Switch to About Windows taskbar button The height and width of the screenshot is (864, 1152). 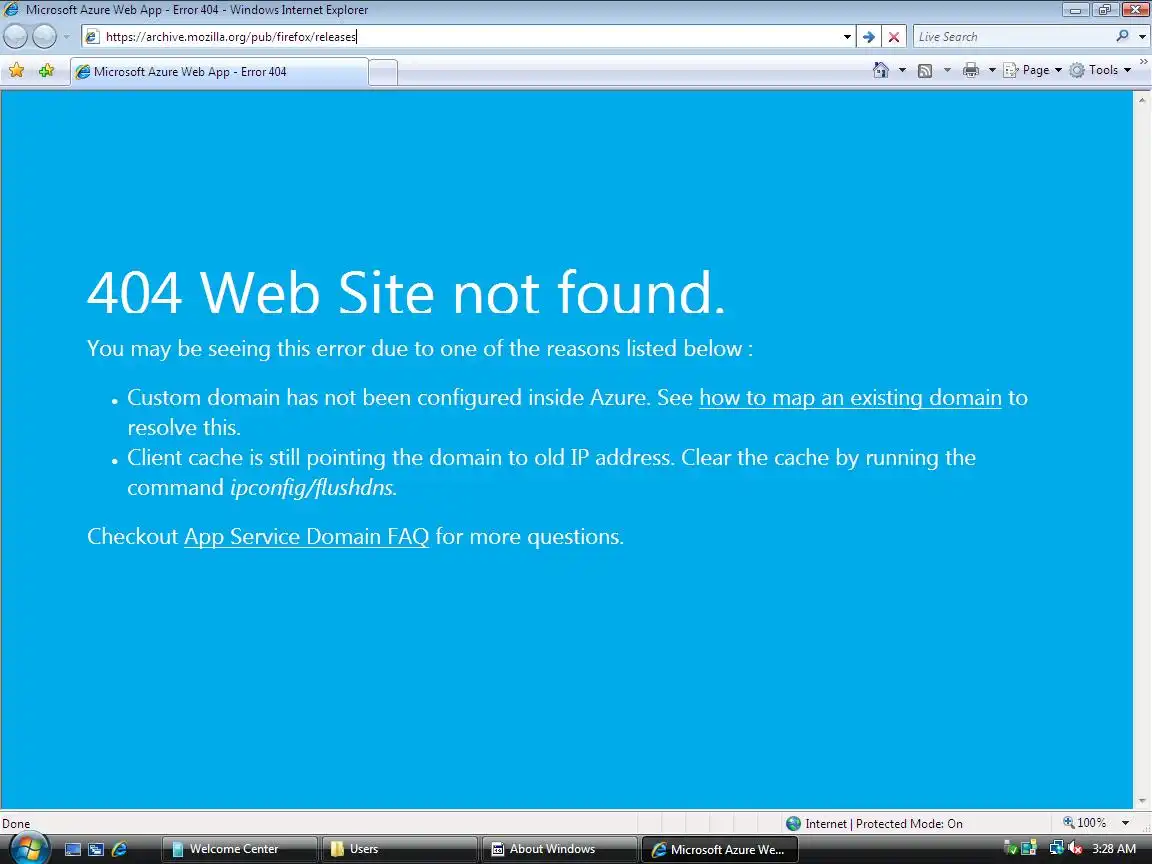click(559, 849)
